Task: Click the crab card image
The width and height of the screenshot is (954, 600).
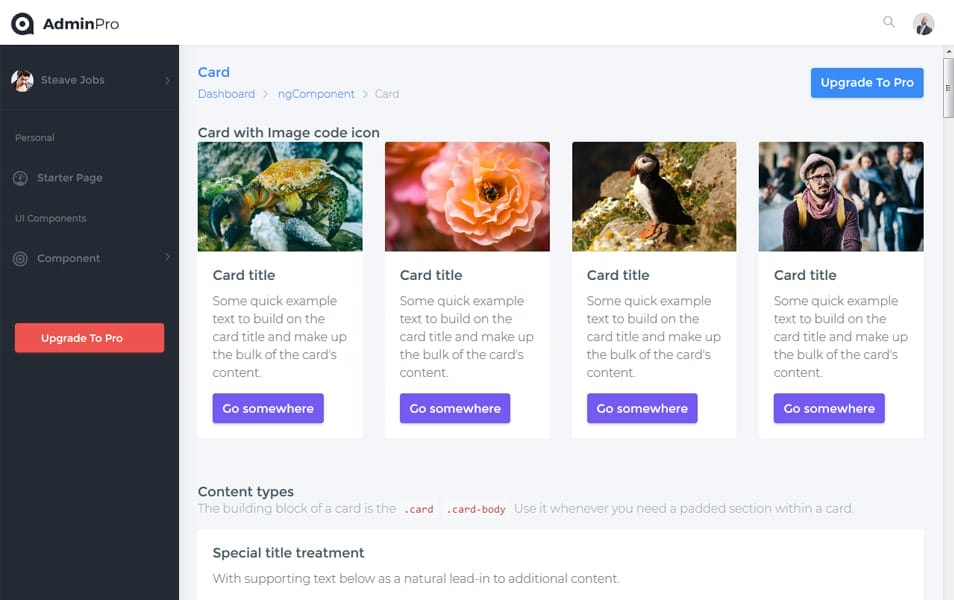Action: pos(280,196)
